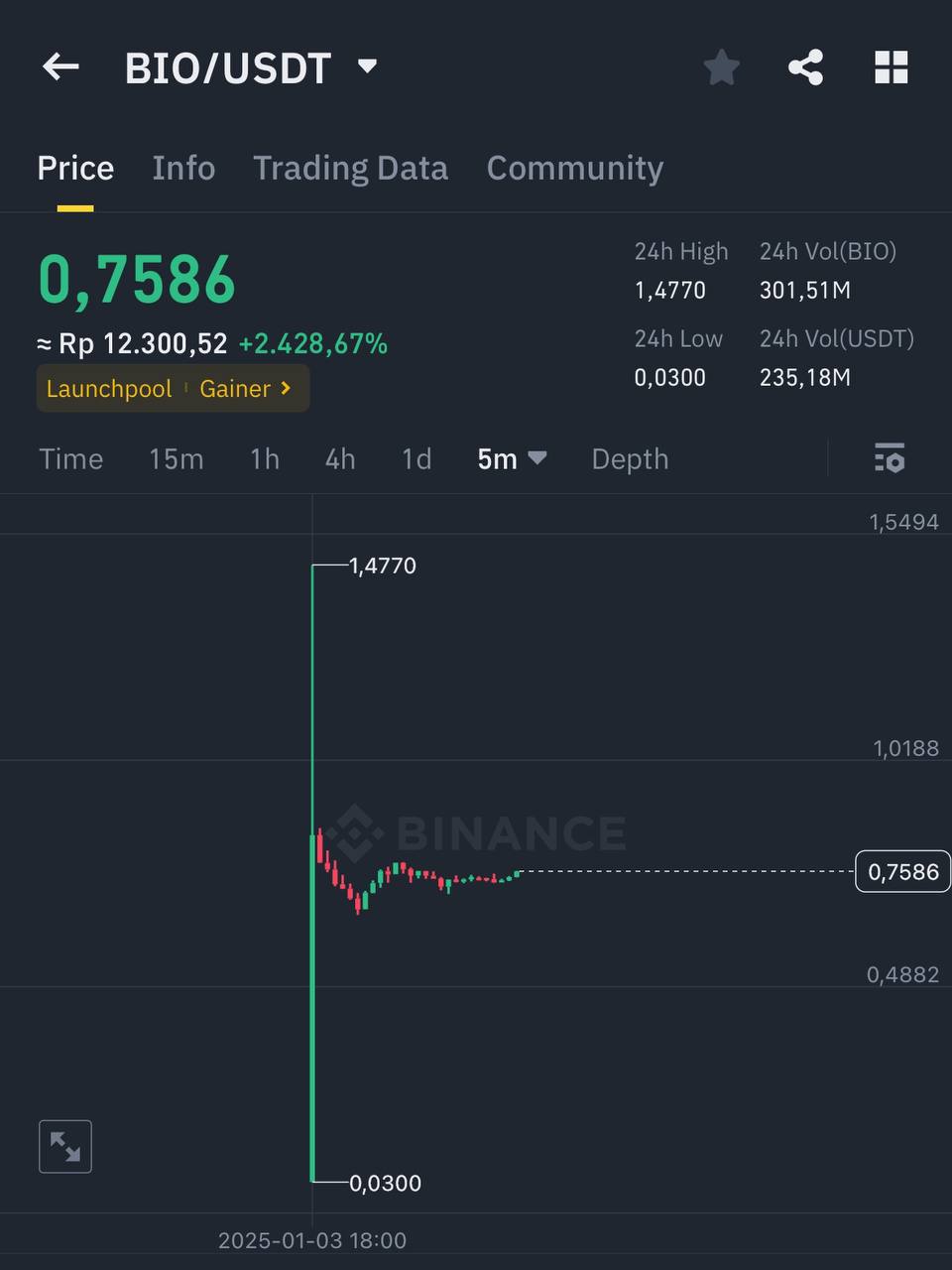Screen dimensions: 952x1270
Task: Add BIO/USDT to favorites with star icon
Action: (x=721, y=67)
